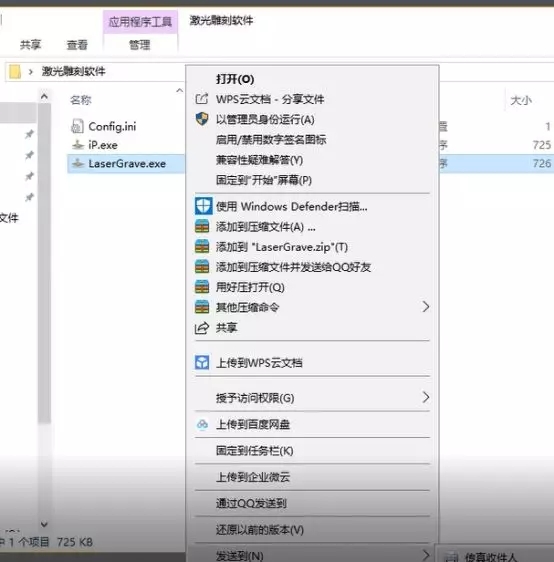
Task: Click the Config.ini file icon
Action: (77, 126)
